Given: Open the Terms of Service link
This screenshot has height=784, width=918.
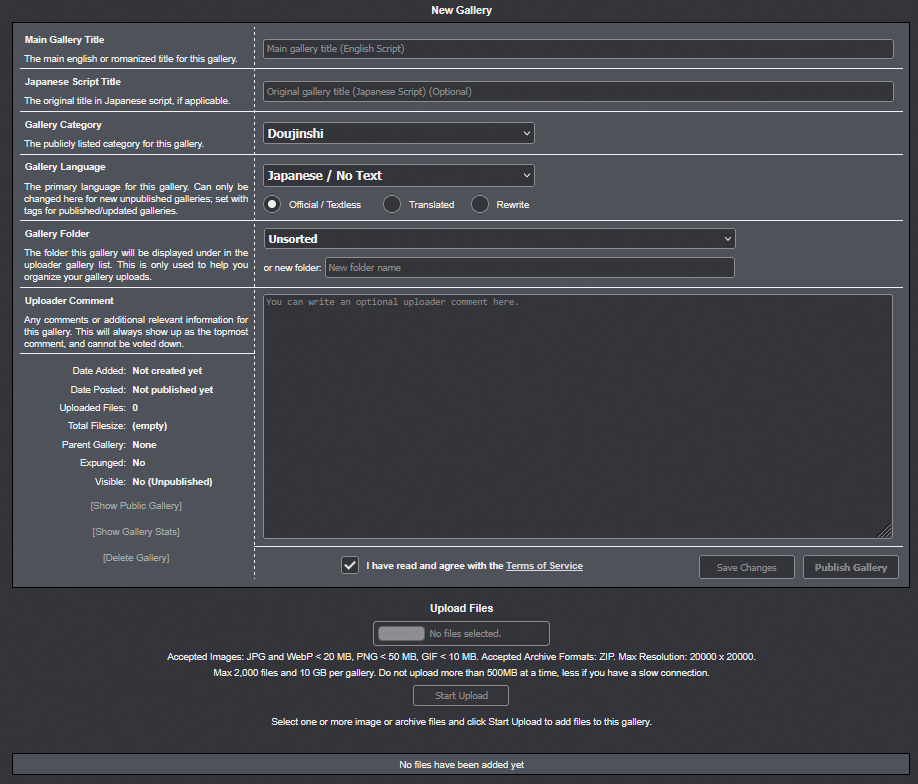Looking at the screenshot, I should [544, 566].
